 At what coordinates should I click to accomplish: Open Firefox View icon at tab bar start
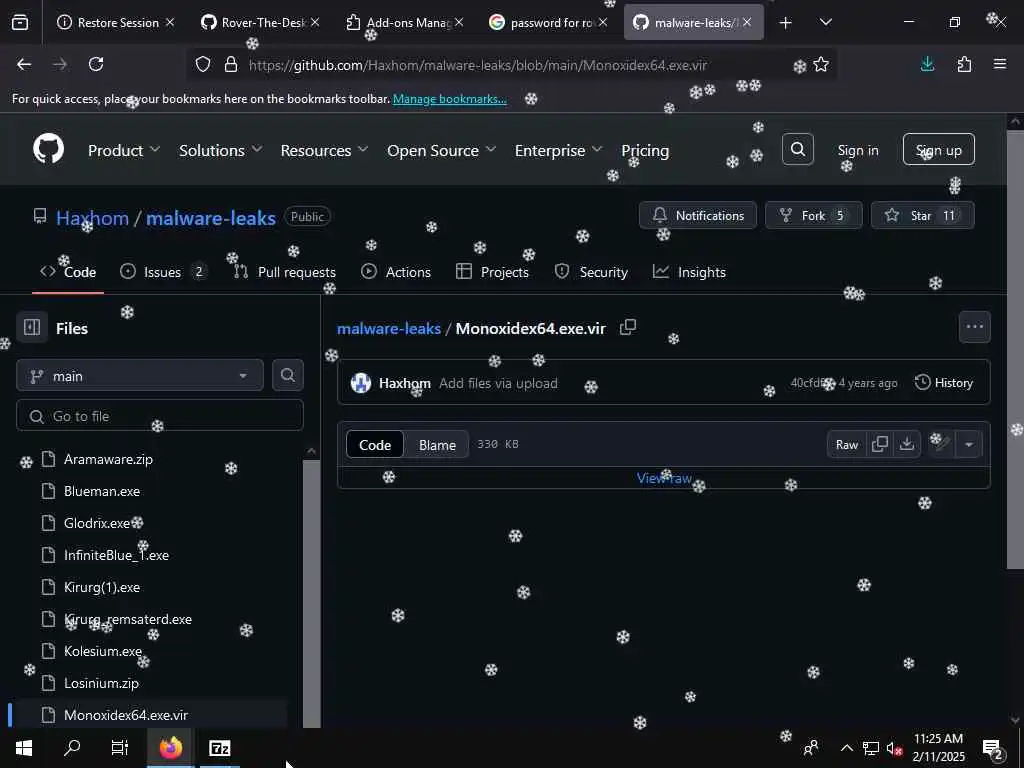20,22
